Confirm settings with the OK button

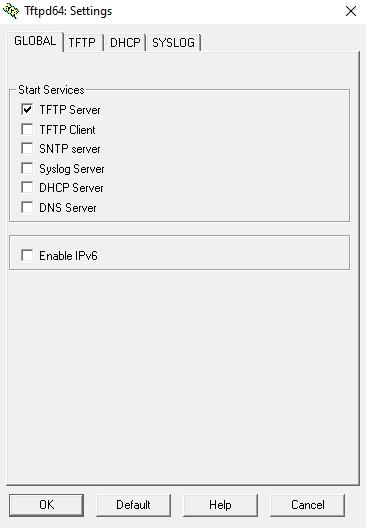coord(46,505)
